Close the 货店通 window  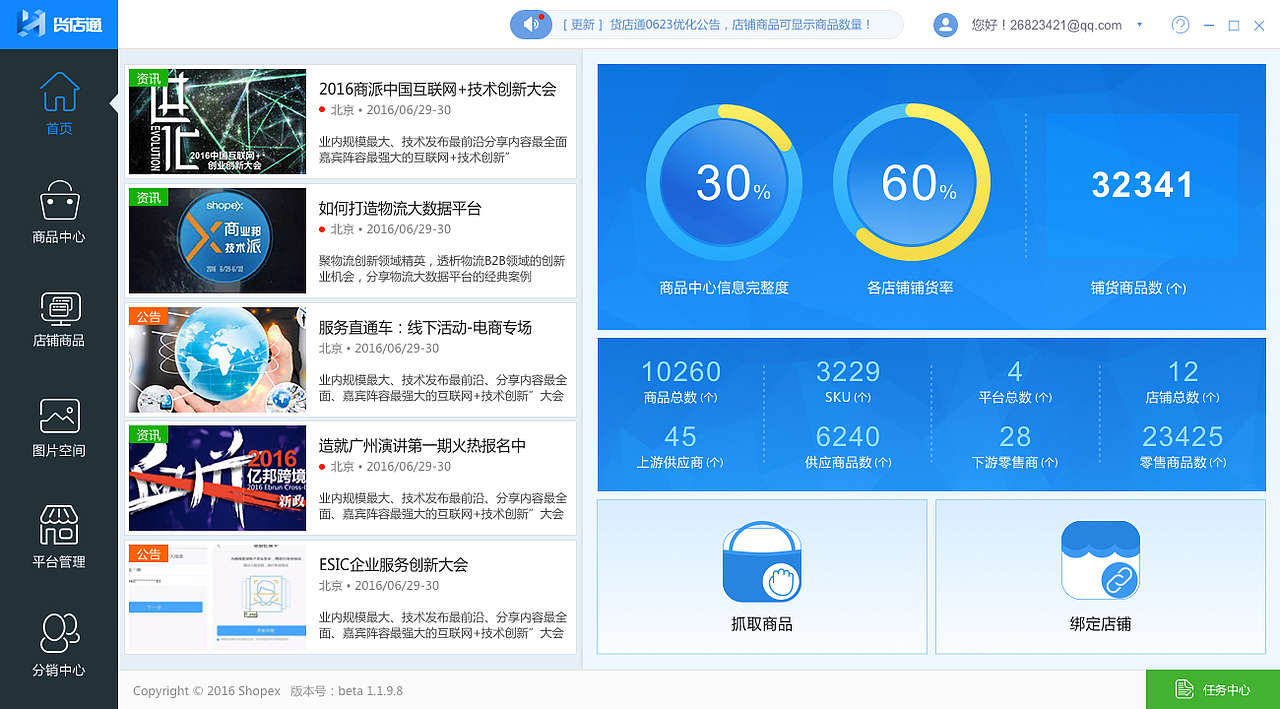[x=1259, y=25]
